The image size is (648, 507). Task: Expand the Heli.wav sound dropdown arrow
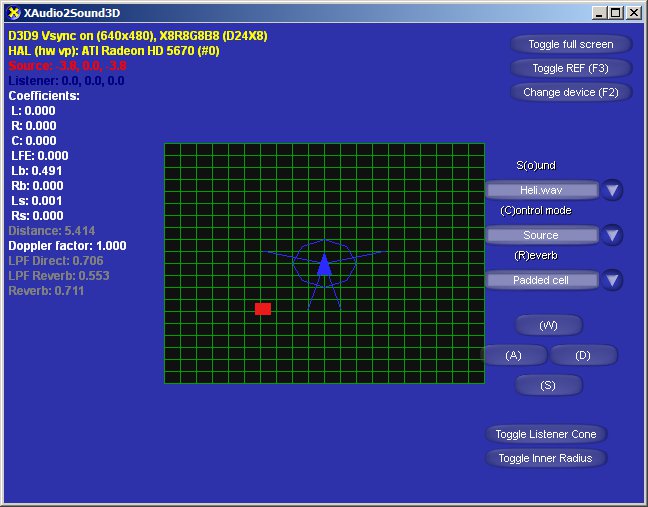coord(613,190)
